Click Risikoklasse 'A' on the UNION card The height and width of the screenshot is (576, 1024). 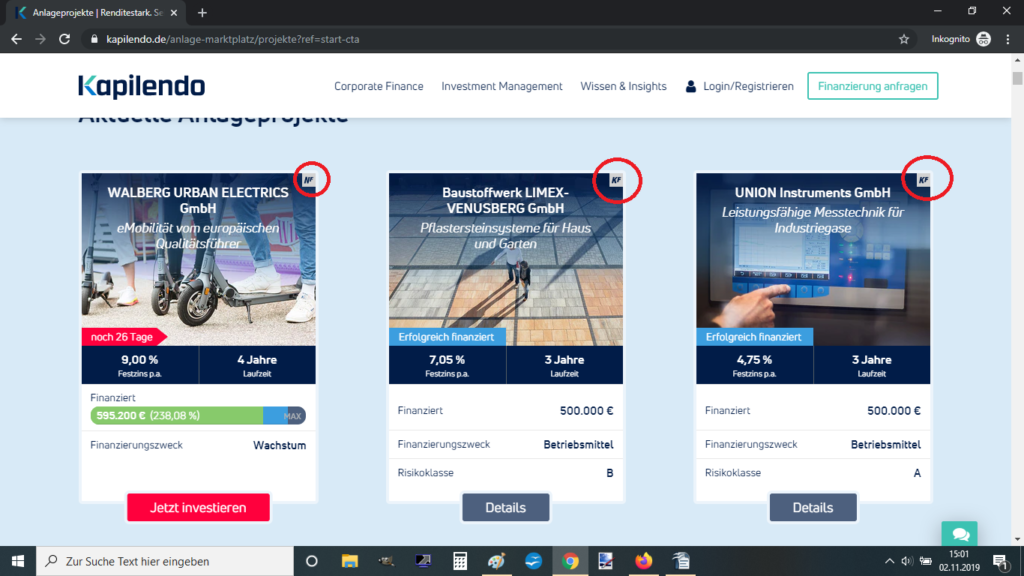tap(917, 473)
